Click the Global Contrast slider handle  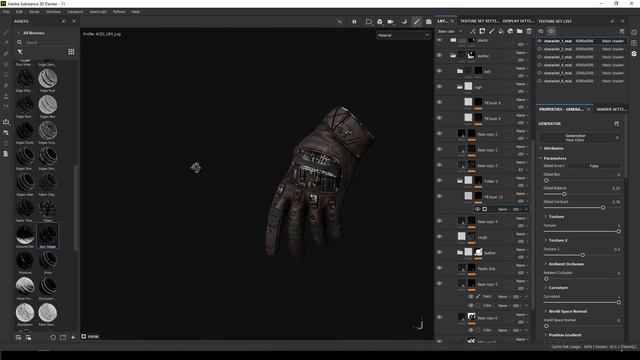[603, 208]
